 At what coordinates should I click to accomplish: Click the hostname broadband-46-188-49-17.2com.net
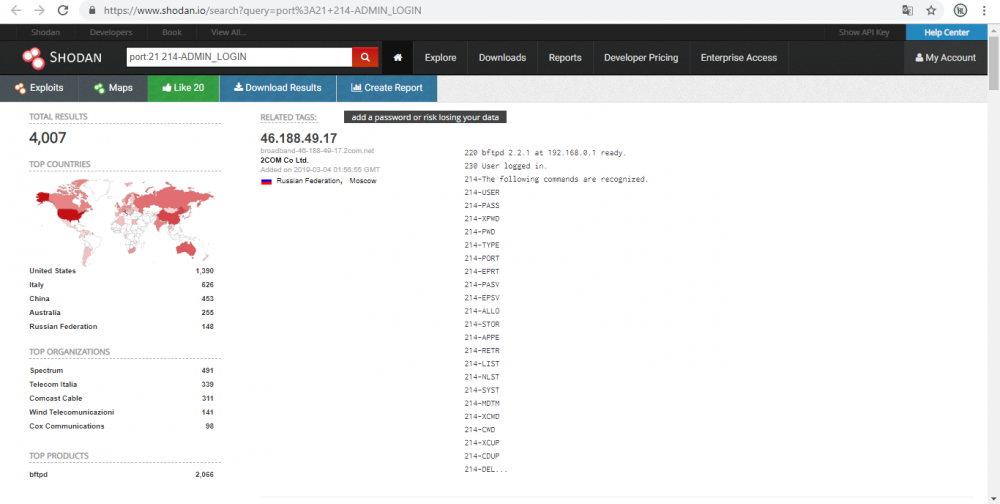click(317, 151)
